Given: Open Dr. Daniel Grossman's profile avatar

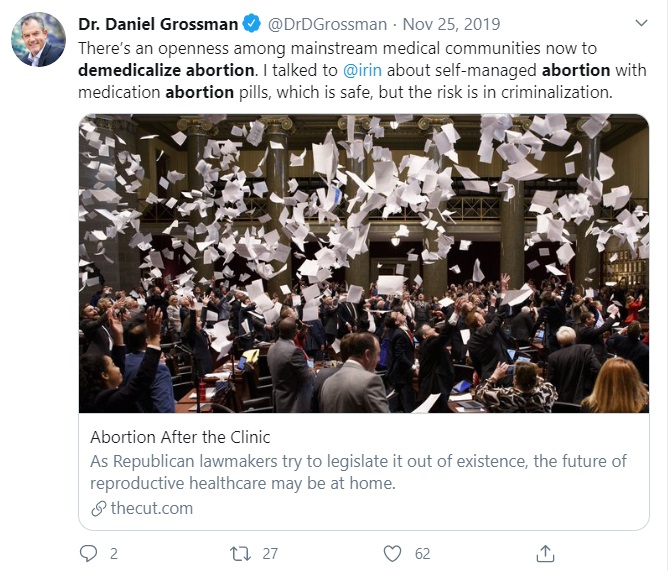Looking at the screenshot, I should (39, 40).
